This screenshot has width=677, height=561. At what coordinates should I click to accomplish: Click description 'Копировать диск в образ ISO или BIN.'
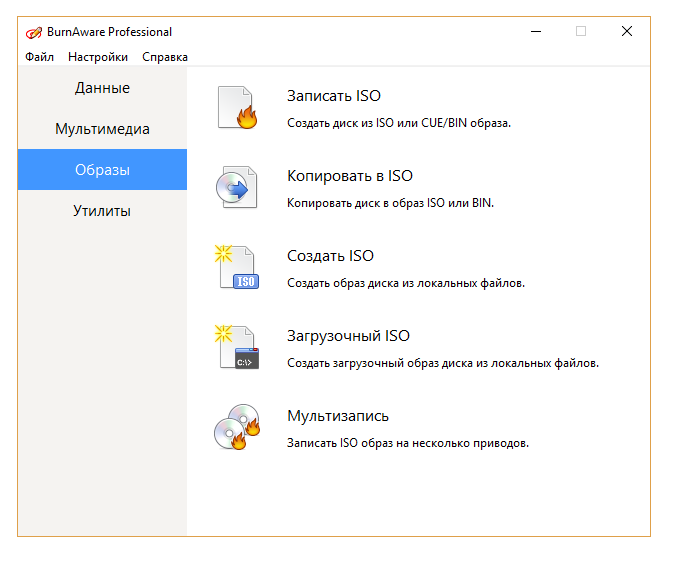(390, 203)
